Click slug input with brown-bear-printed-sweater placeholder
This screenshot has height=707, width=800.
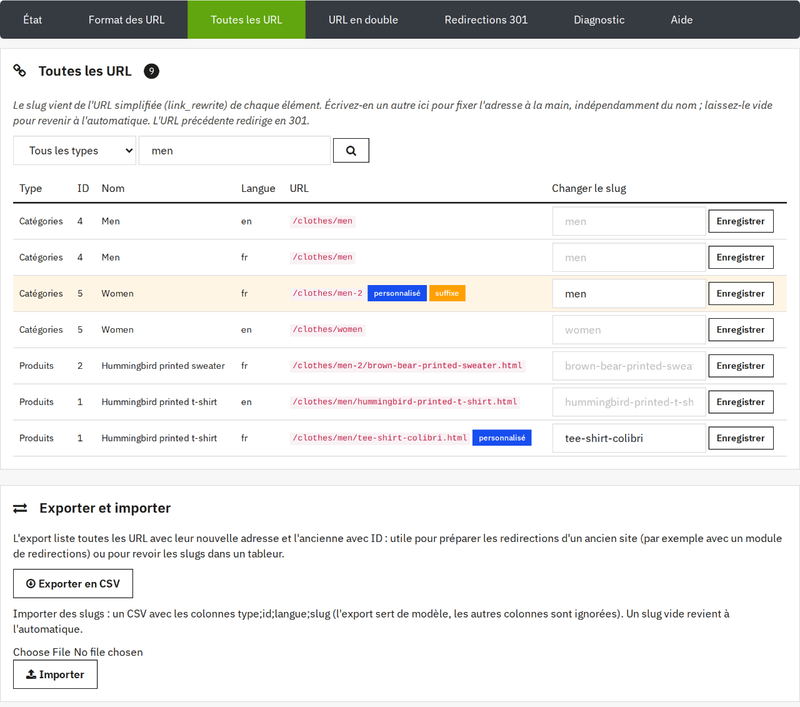(629, 366)
